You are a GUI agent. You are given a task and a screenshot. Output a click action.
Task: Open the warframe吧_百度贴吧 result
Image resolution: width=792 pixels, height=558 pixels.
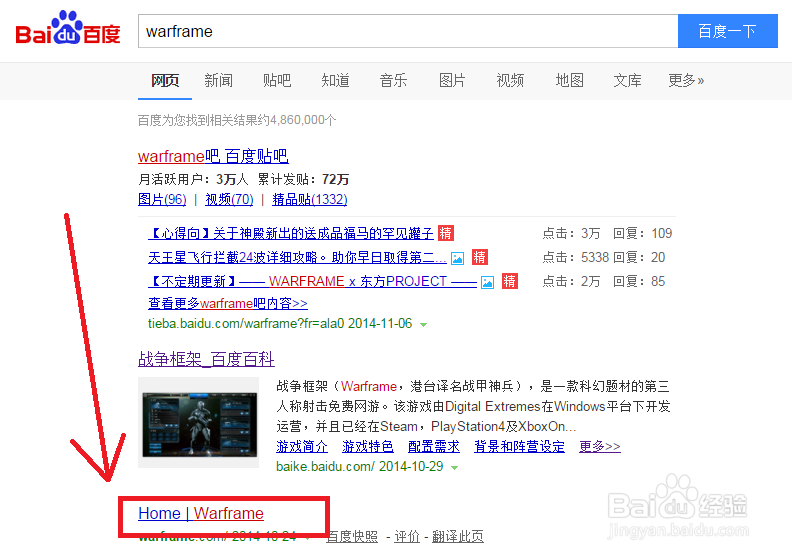point(213,156)
